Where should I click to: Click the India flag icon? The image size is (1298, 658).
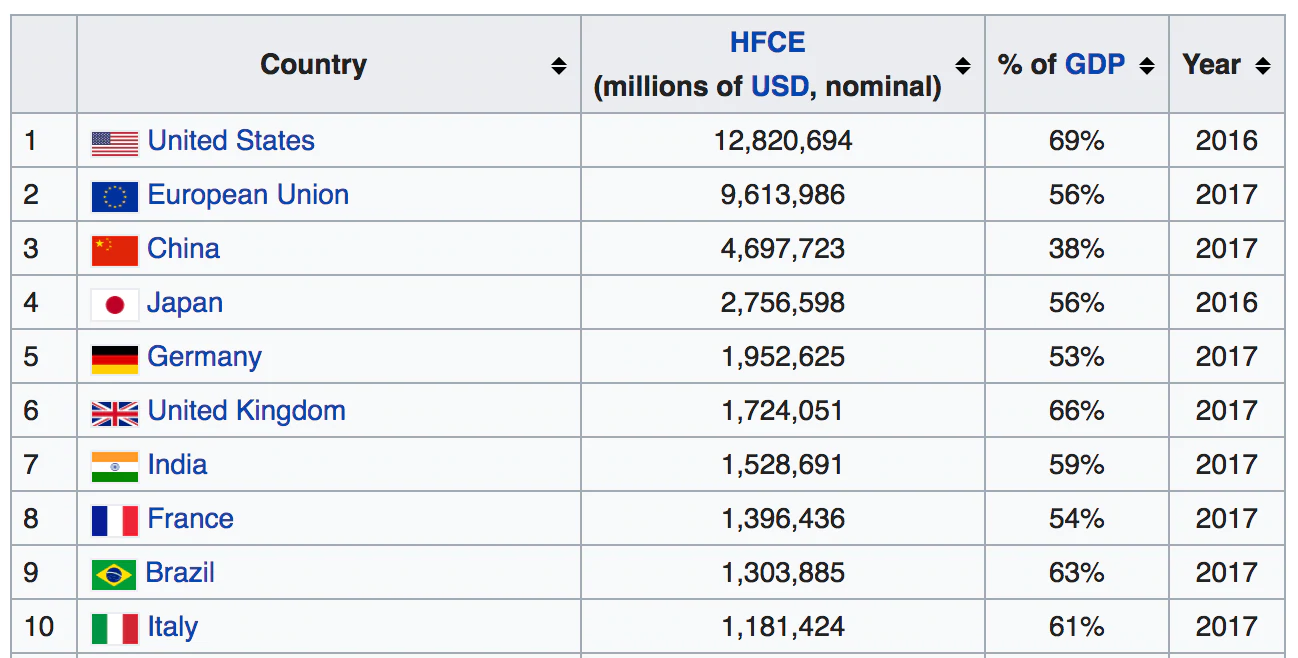(115, 466)
